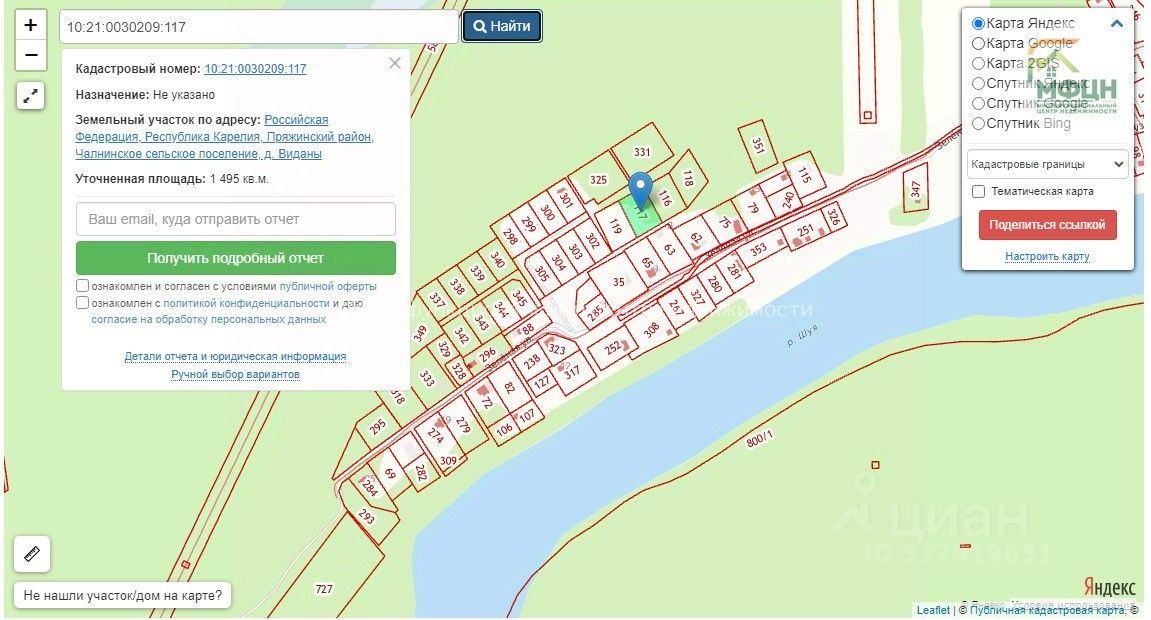Open the Кадастровые границы dropdown
This screenshot has height=620, width=1151.
pyautogui.click(x=1047, y=164)
